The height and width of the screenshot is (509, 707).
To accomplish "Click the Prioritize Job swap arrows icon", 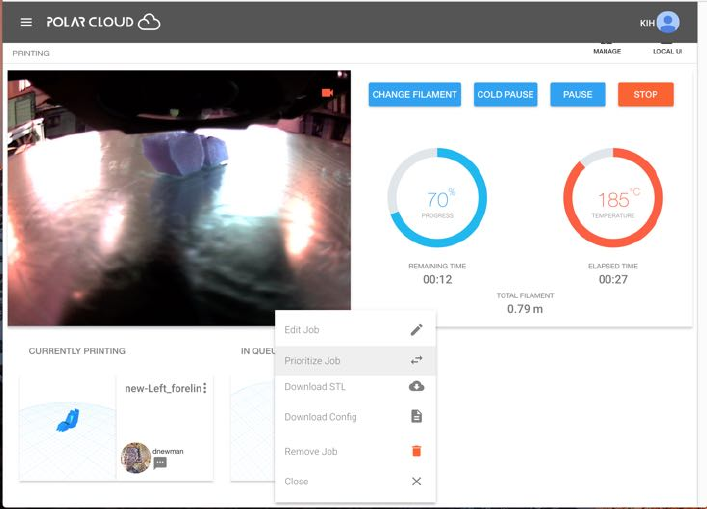I will [x=416, y=360].
